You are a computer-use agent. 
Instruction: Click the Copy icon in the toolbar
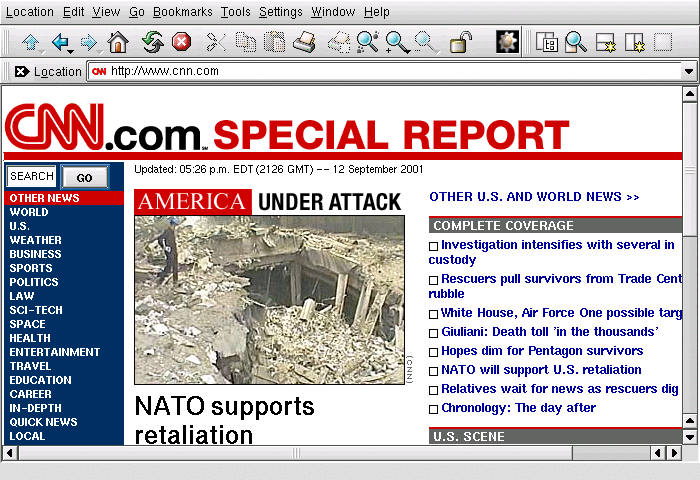click(246, 42)
